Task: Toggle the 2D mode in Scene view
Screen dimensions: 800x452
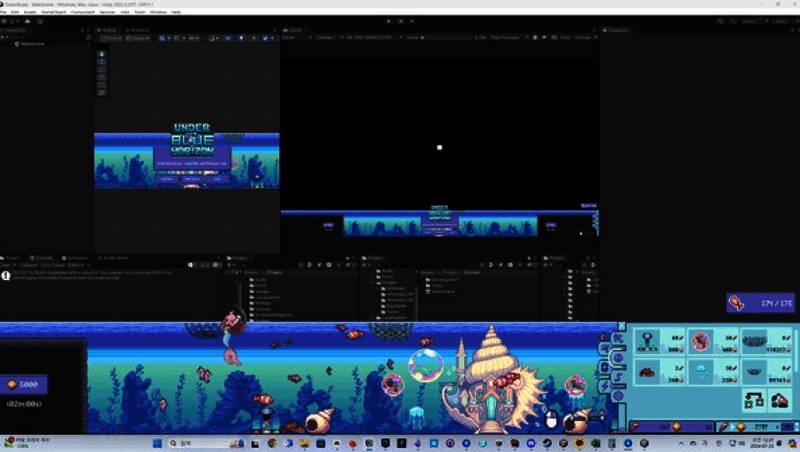Action: click(x=228, y=38)
